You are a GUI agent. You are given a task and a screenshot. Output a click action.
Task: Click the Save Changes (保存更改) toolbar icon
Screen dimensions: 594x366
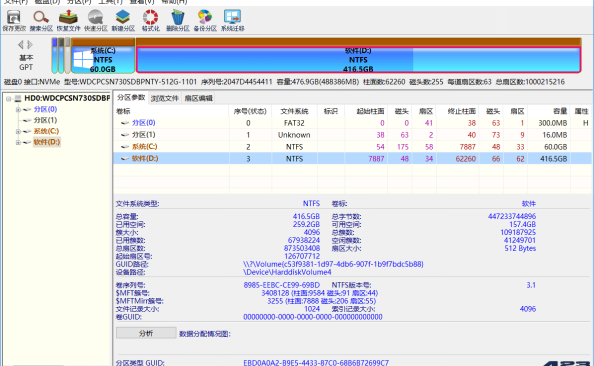(14, 20)
